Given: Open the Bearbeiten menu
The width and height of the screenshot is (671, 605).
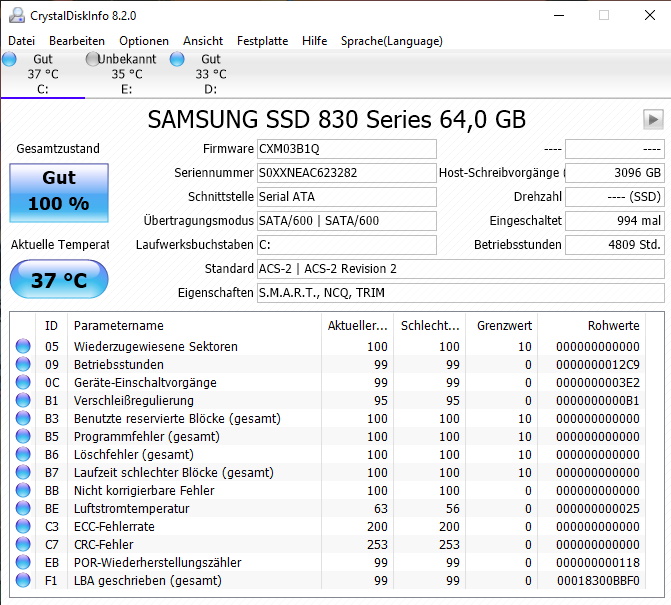Looking at the screenshot, I should pyautogui.click(x=77, y=41).
